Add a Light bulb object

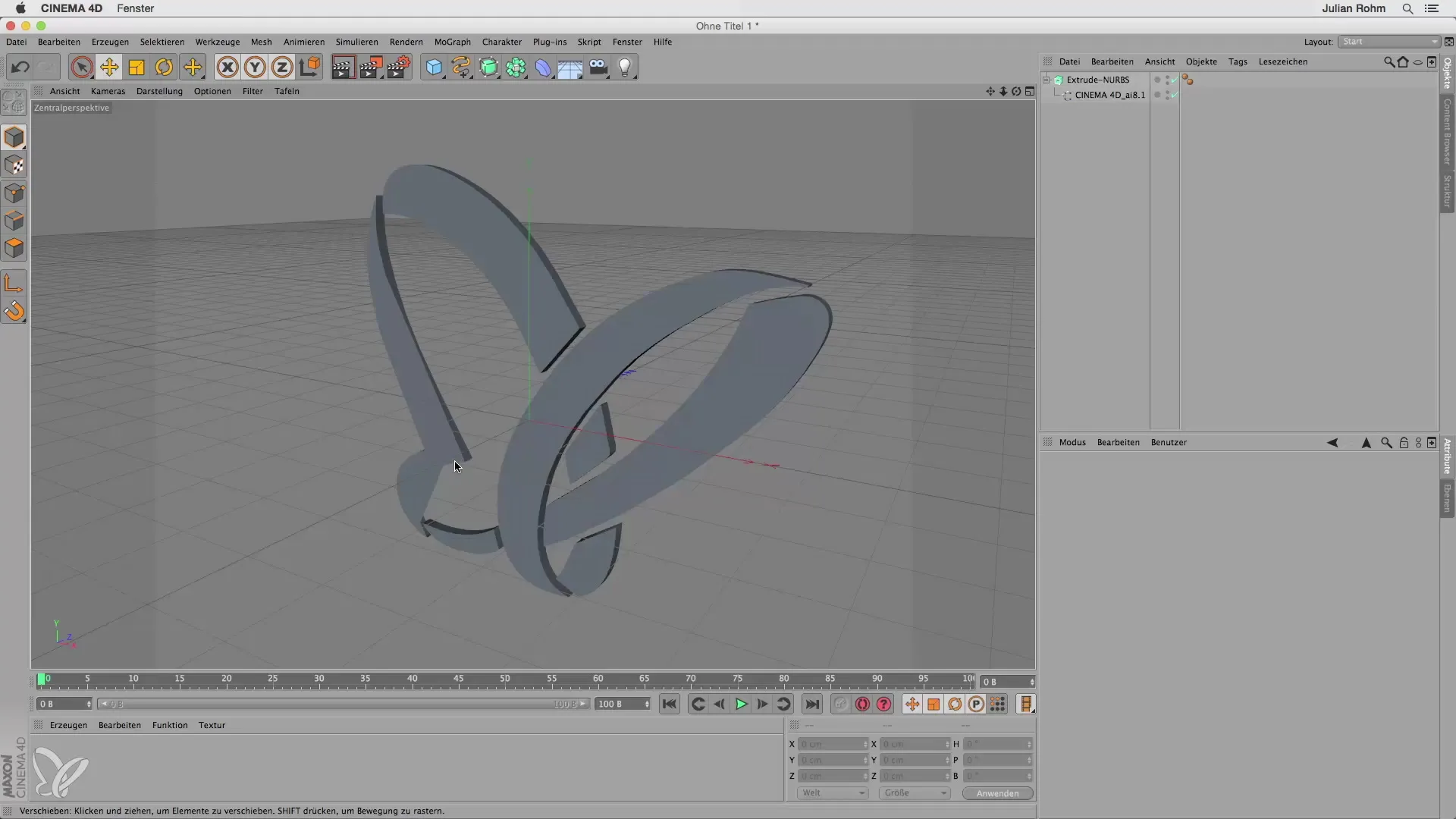pos(625,67)
